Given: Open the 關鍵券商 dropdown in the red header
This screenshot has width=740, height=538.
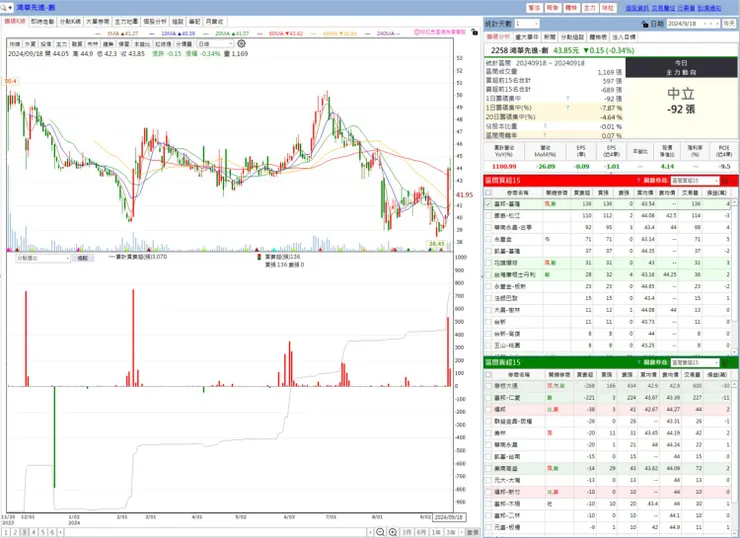Looking at the screenshot, I should coord(695,180).
